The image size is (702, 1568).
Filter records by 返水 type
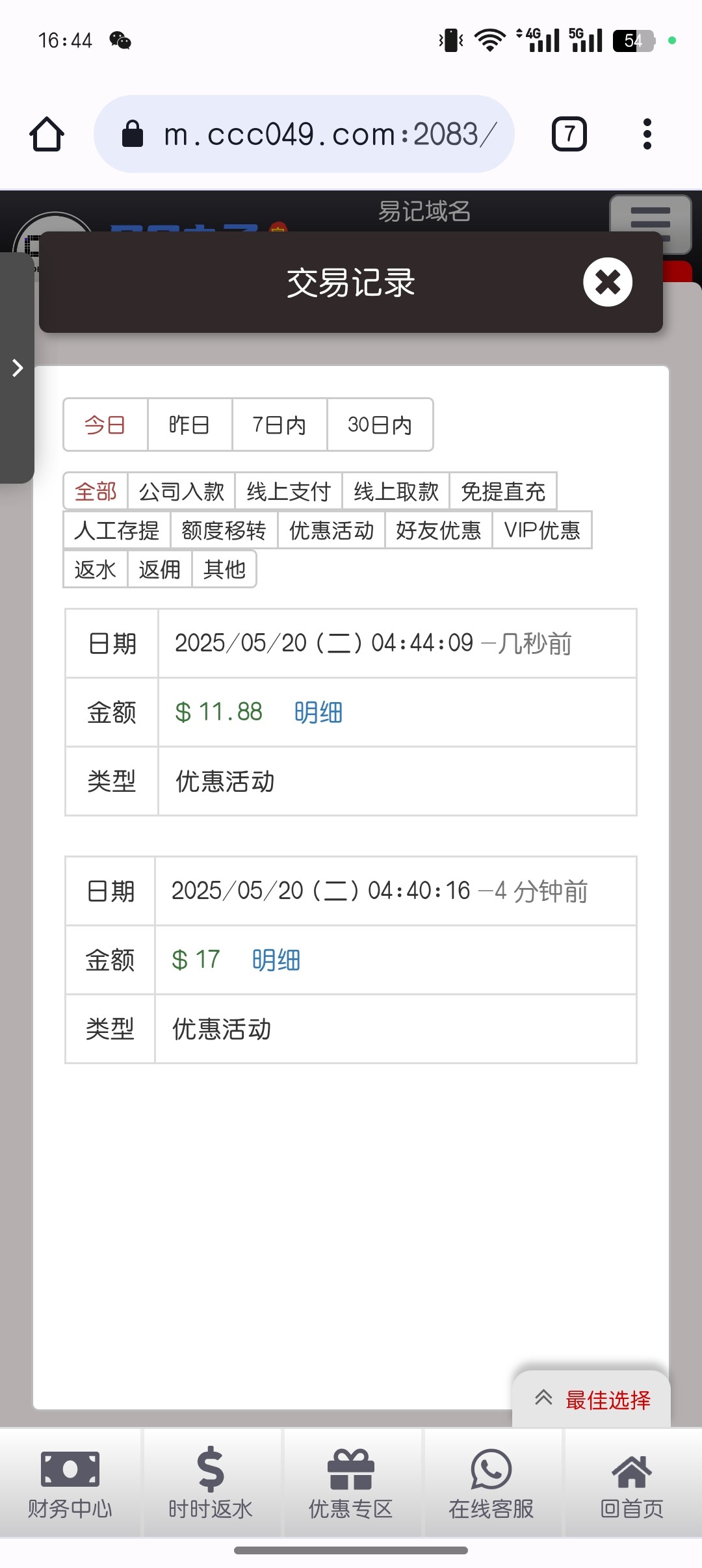click(x=95, y=569)
